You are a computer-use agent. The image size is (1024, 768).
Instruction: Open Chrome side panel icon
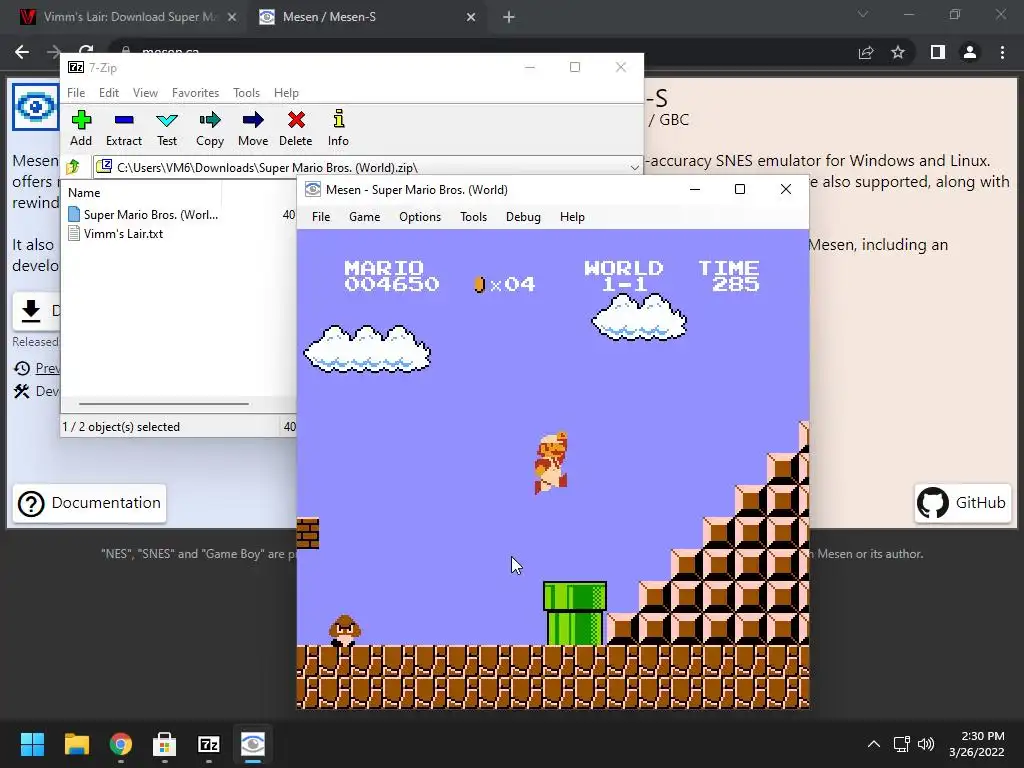click(938, 52)
